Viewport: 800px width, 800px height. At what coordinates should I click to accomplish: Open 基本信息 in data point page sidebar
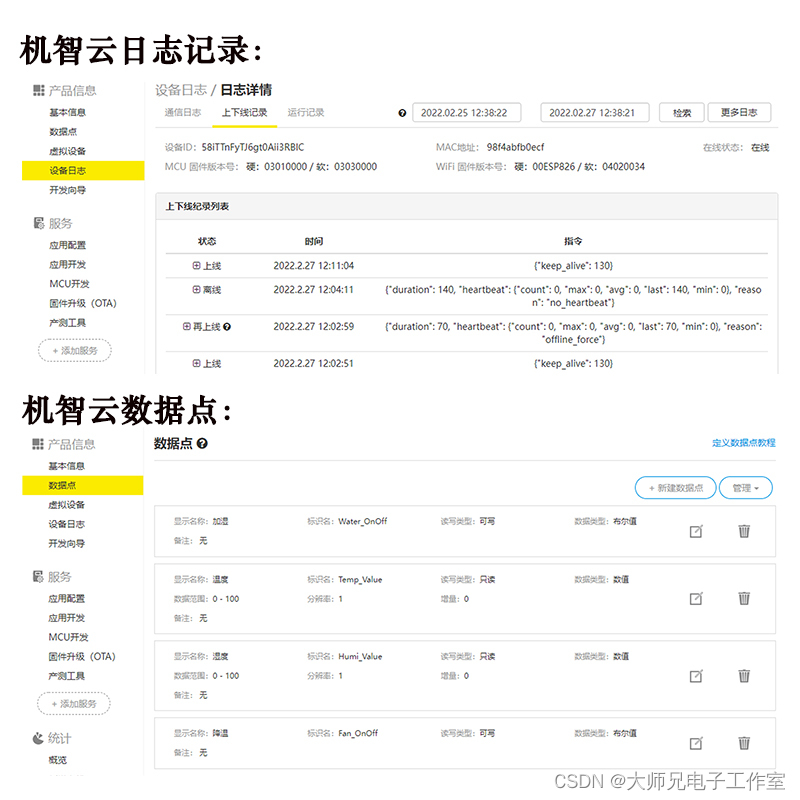[x=66, y=466]
